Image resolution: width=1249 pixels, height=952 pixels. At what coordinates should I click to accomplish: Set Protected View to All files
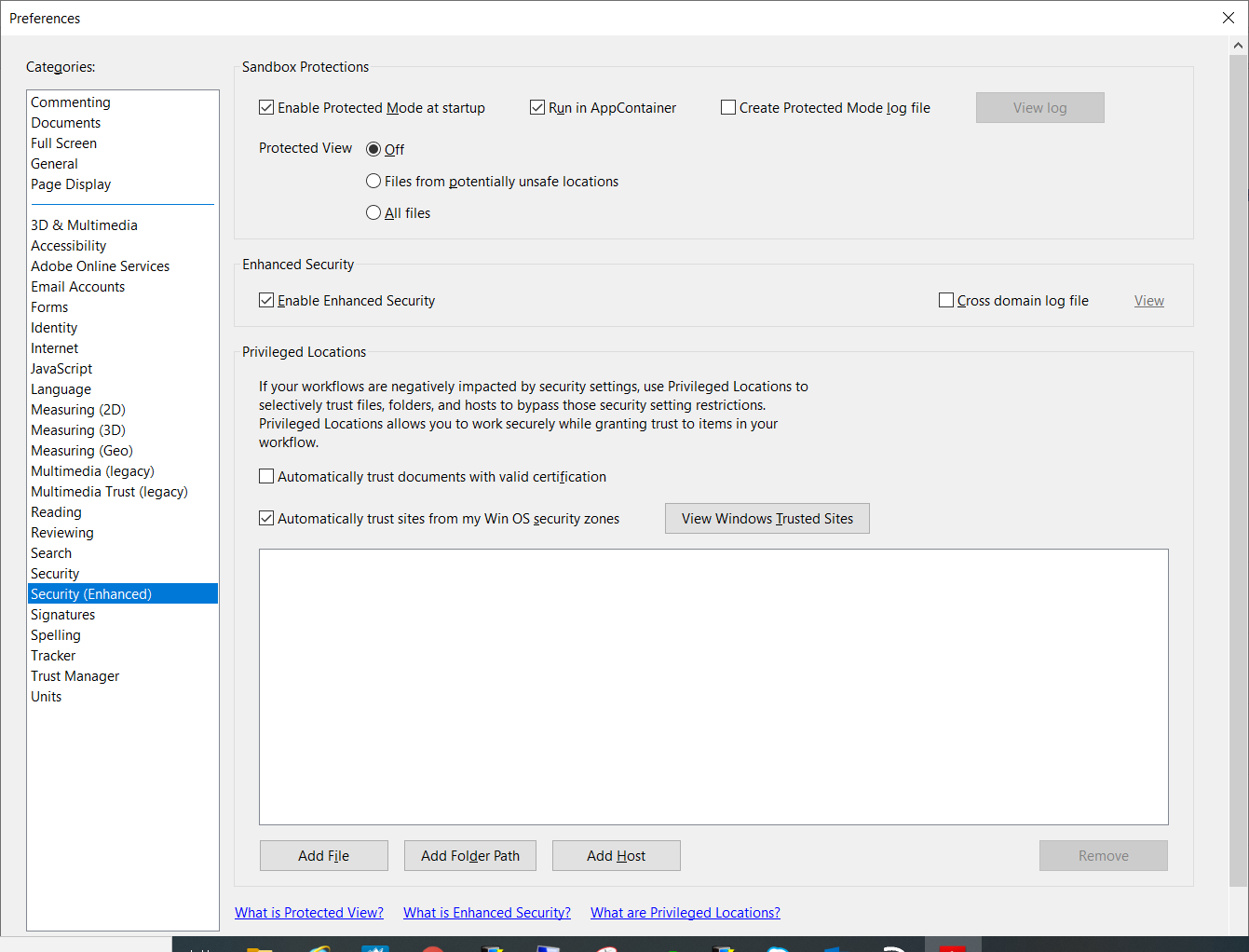pos(373,212)
